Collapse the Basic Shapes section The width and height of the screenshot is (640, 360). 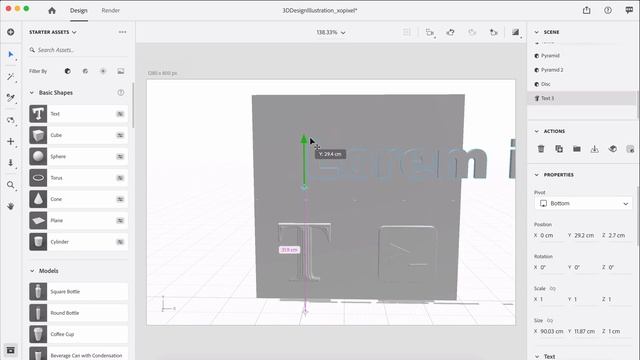pos(32,93)
